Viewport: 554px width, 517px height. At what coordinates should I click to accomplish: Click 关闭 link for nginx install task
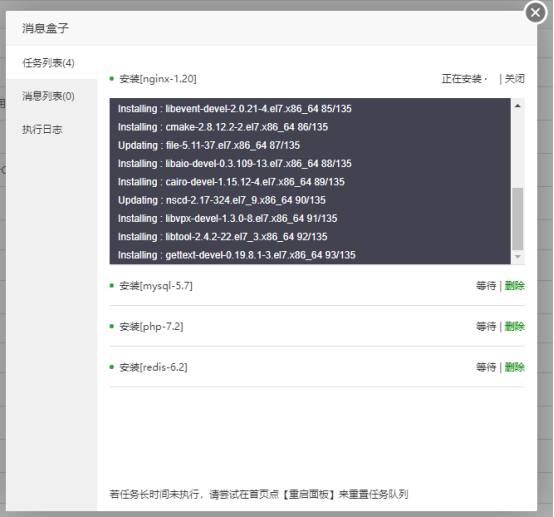click(514, 78)
